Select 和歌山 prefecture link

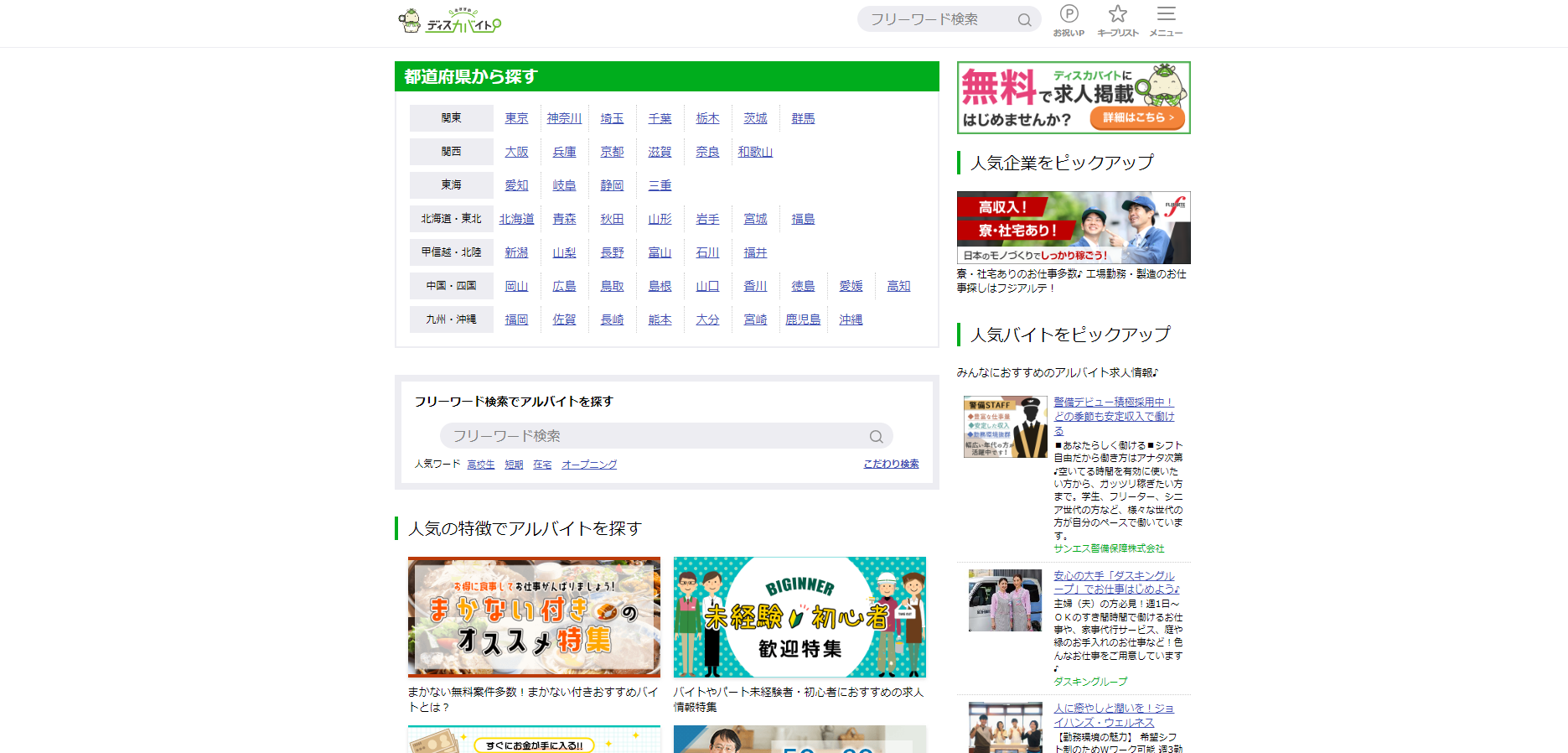click(755, 152)
